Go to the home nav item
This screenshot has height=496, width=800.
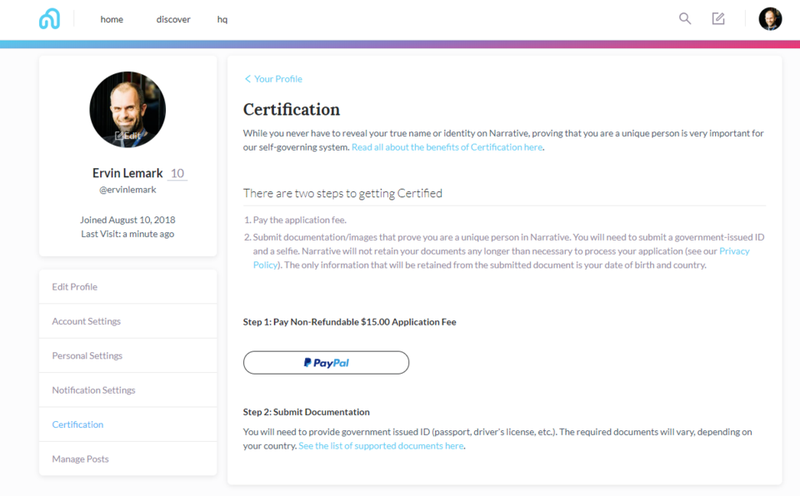click(x=112, y=19)
